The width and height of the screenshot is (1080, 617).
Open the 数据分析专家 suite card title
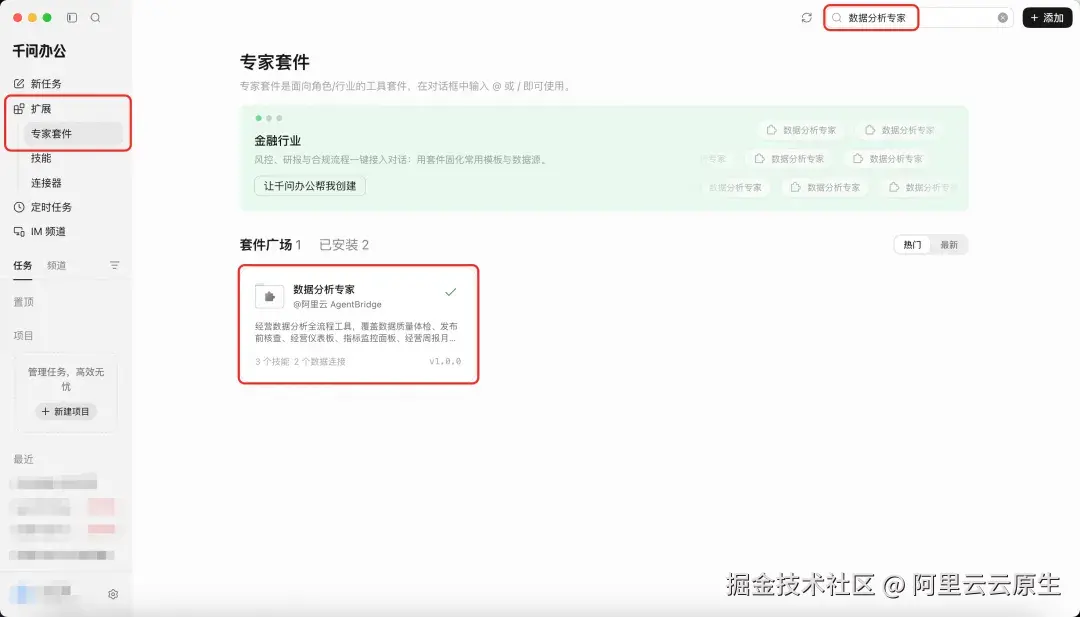pos(324,289)
